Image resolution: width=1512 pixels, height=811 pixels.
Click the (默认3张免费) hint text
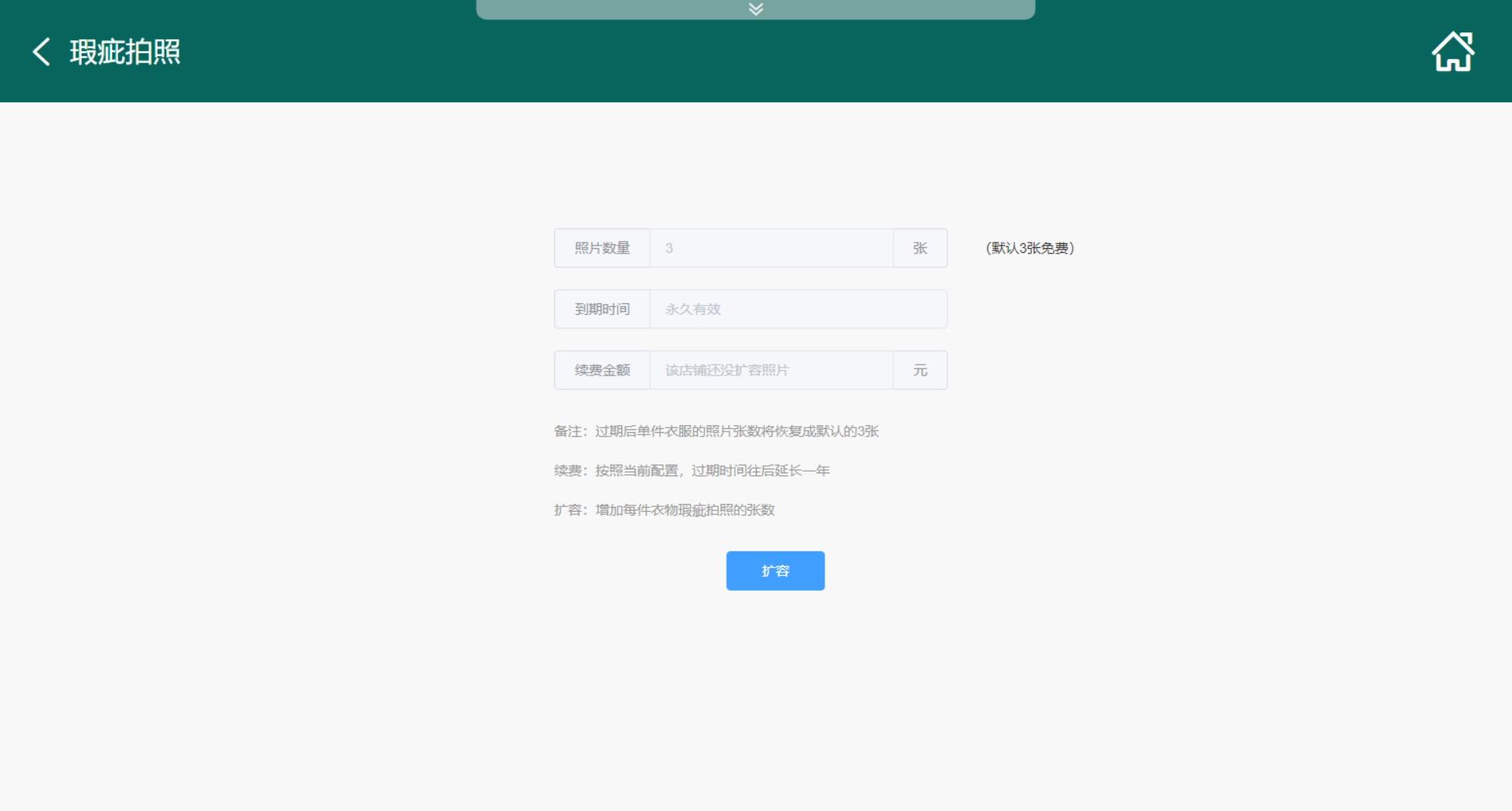(x=1029, y=248)
